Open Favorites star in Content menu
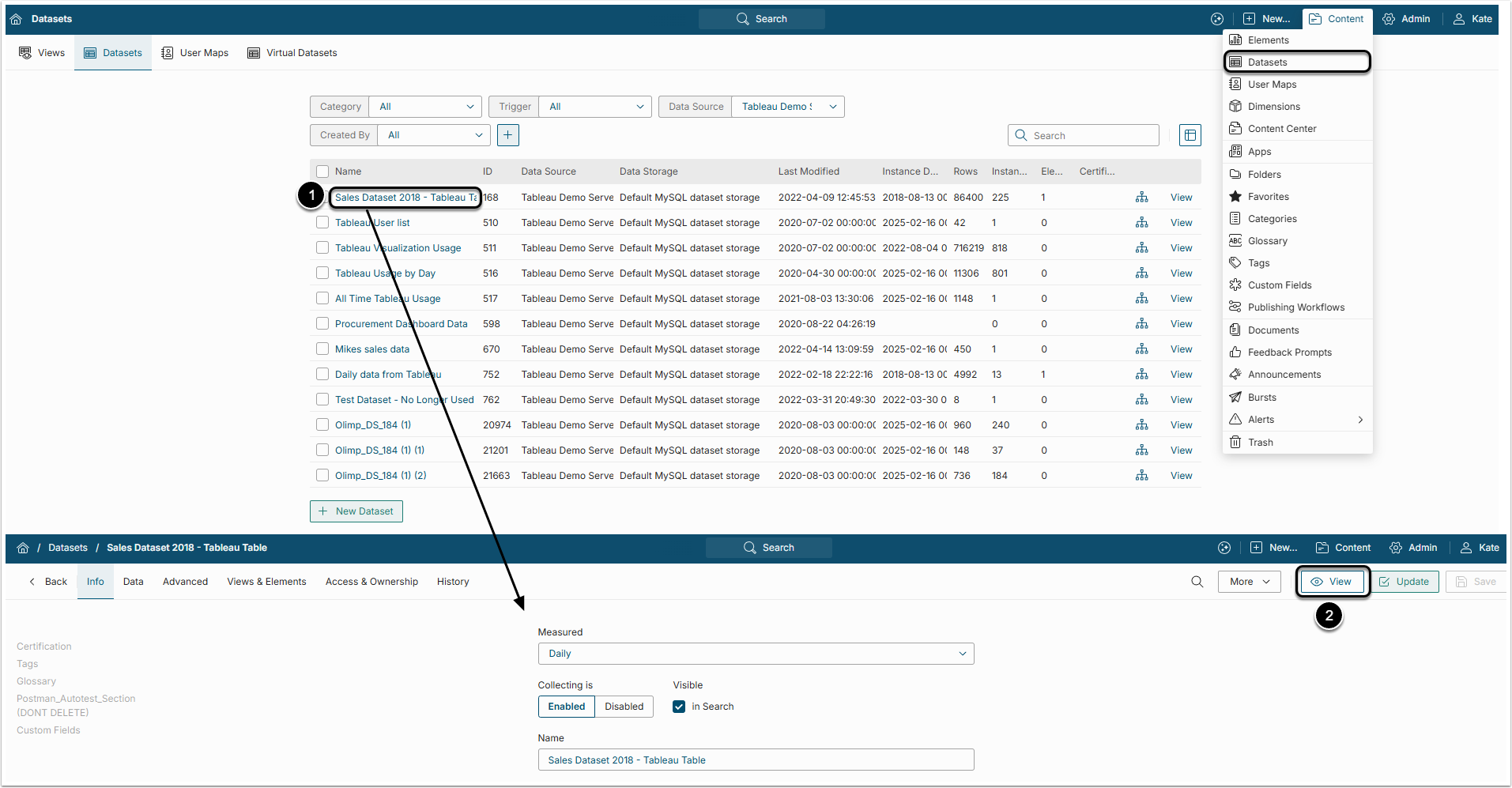This screenshot has height=788, width=1512. 1235,197
